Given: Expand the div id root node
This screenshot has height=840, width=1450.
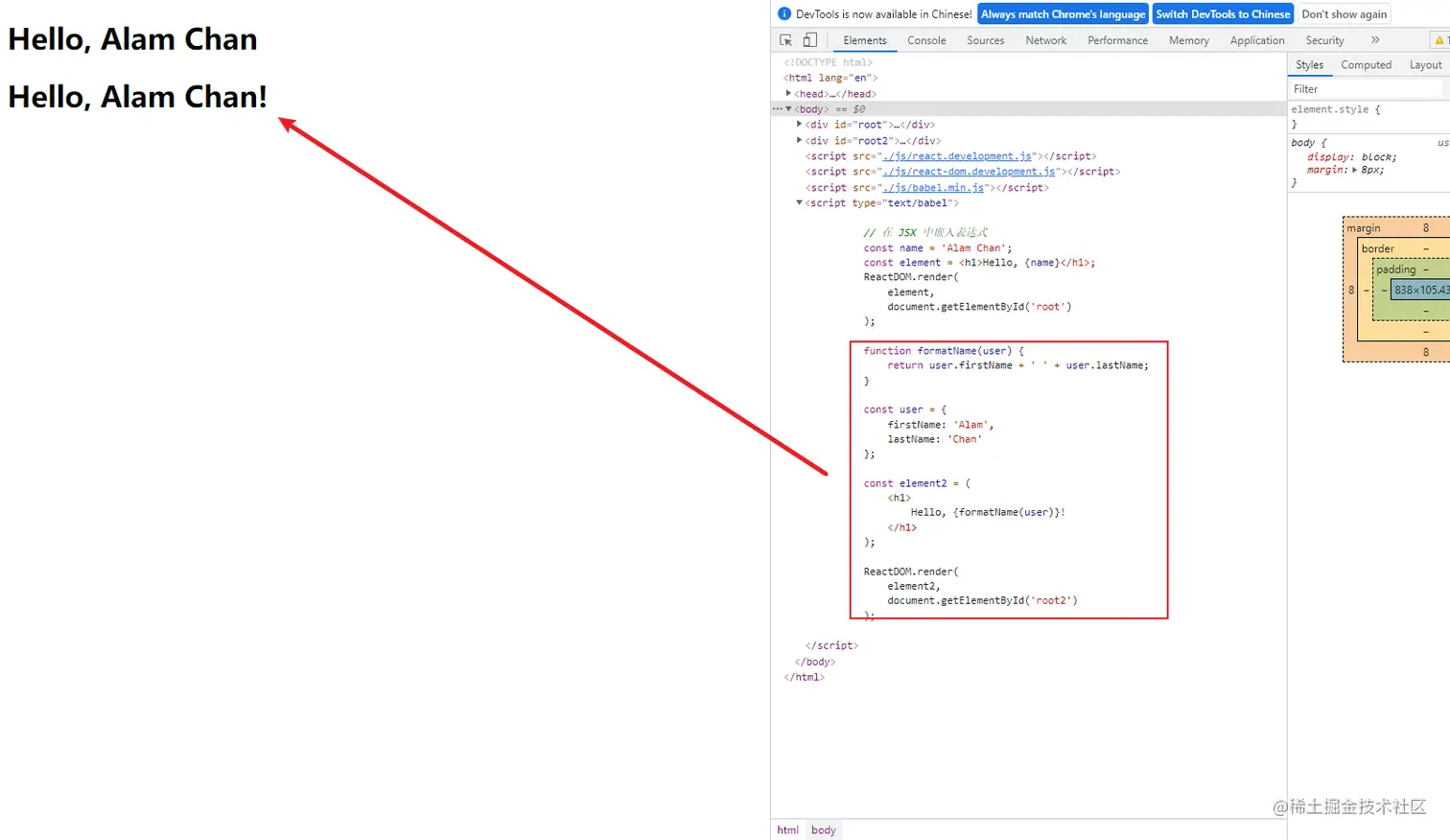Looking at the screenshot, I should click(x=799, y=125).
